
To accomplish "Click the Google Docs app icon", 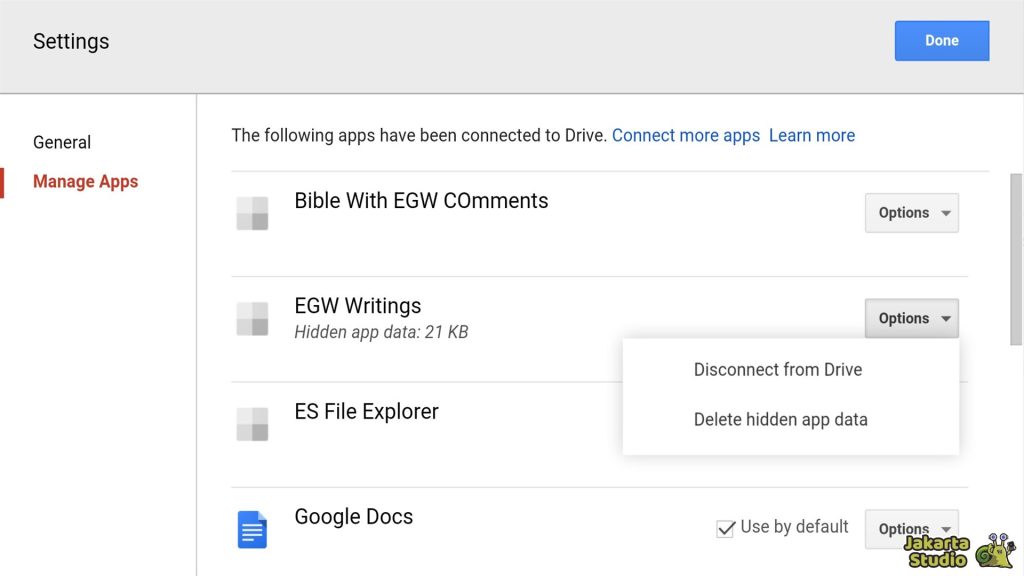I will pyautogui.click(x=252, y=529).
